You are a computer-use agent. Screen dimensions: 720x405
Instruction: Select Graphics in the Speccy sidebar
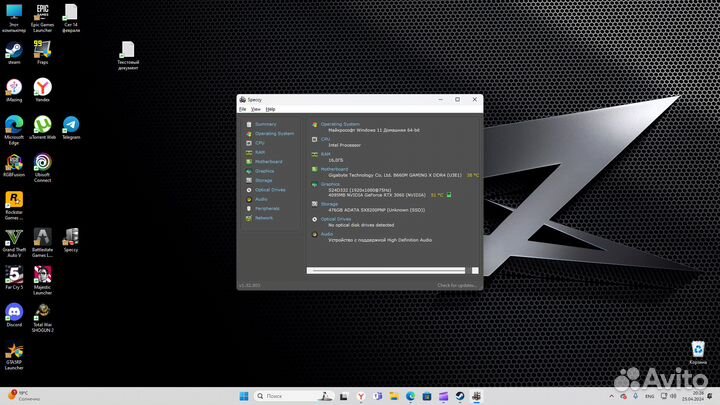point(264,171)
